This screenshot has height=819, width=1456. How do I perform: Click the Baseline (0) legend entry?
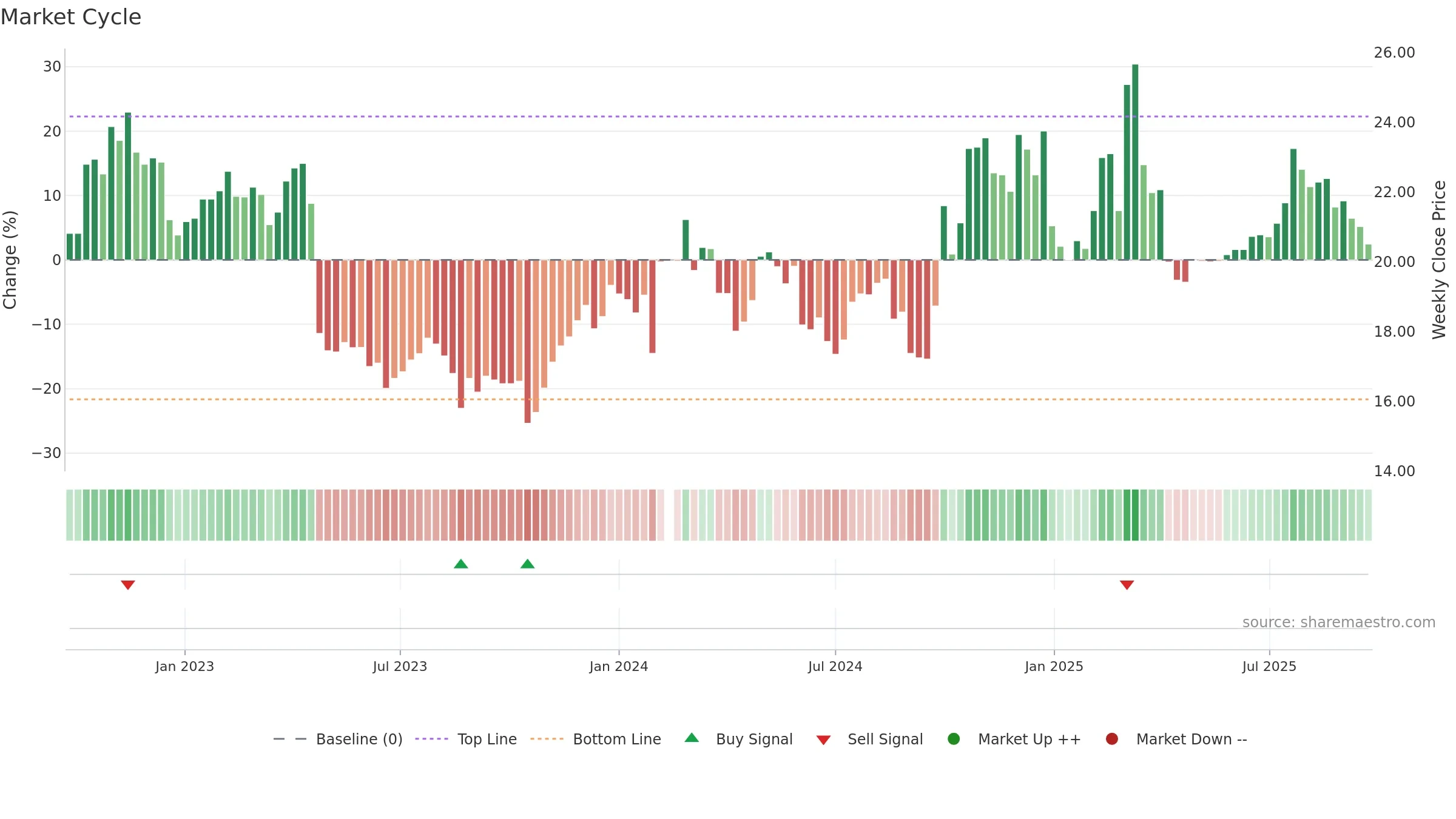coord(338,739)
